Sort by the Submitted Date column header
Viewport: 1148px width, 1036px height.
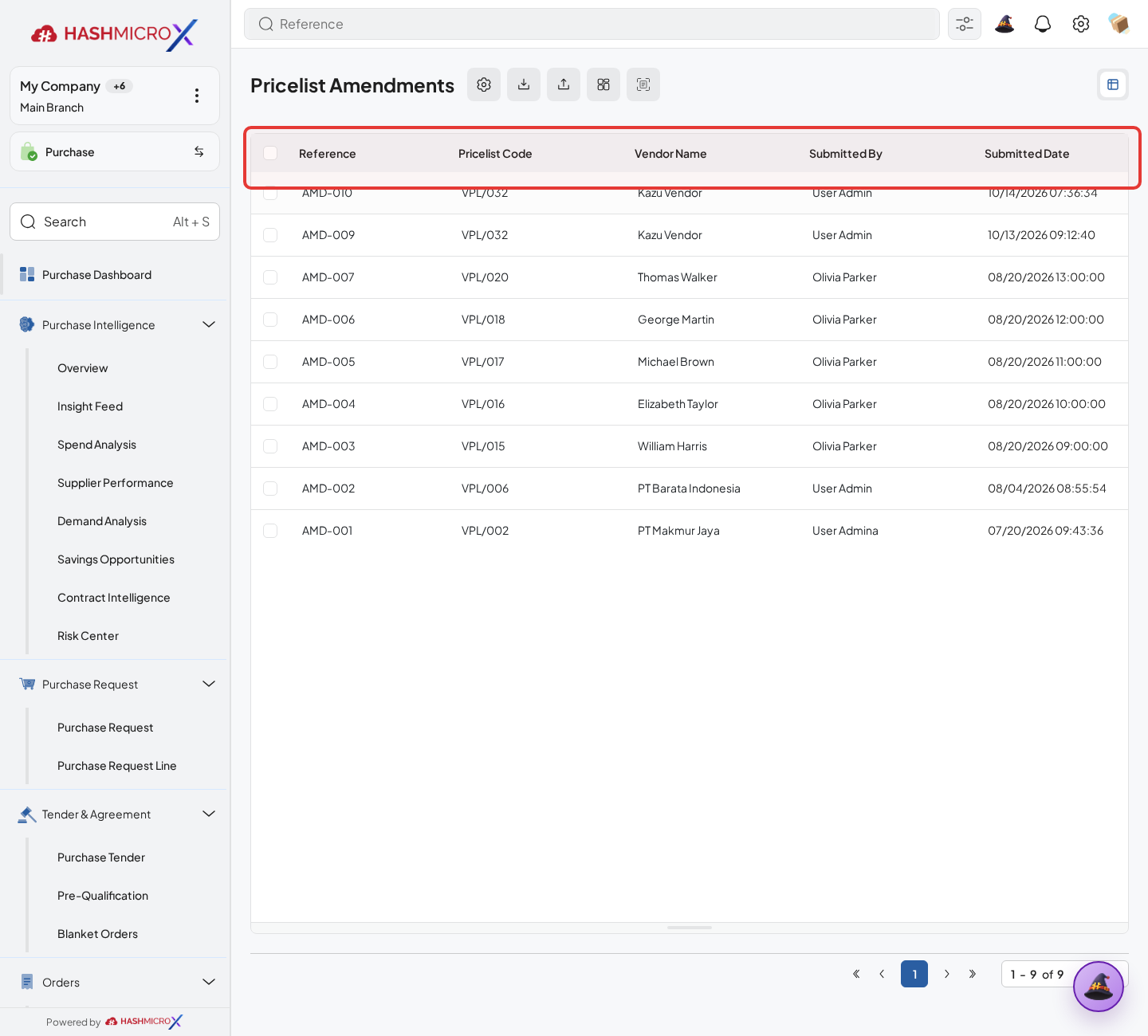(x=1027, y=154)
